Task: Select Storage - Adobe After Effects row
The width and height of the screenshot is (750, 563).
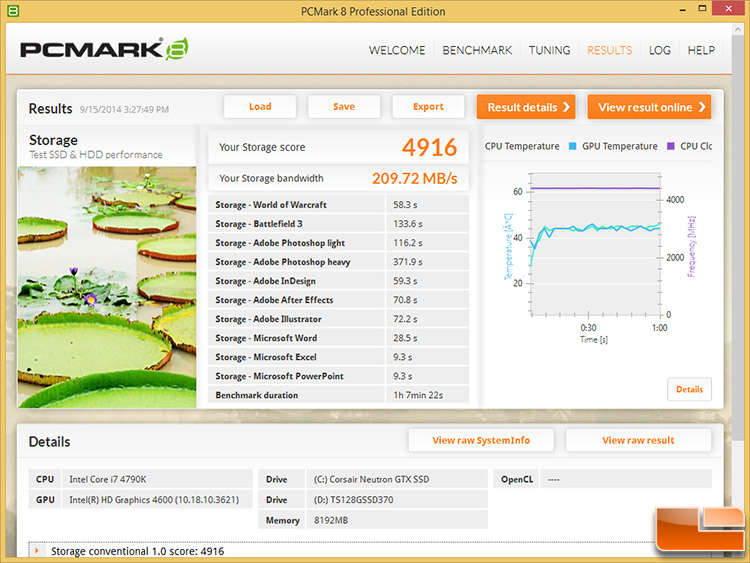Action: click(338, 300)
